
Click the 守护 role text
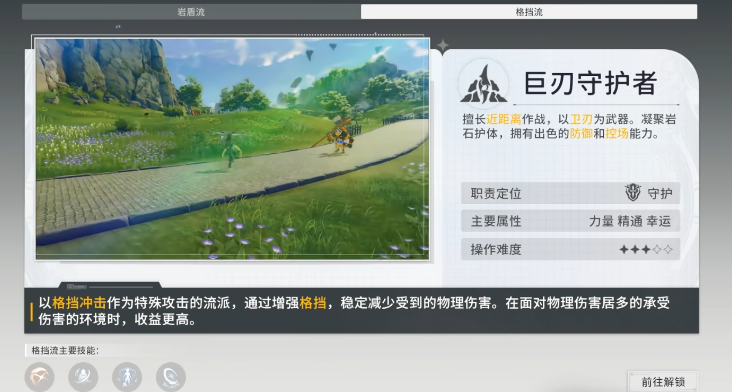pos(660,193)
